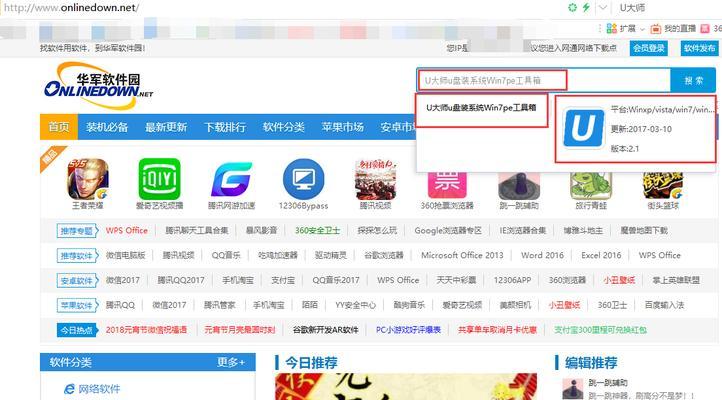This screenshot has width=722, height=400.
Task: Open the 街头篮球 game icon
Action: (x=663, y=186)
